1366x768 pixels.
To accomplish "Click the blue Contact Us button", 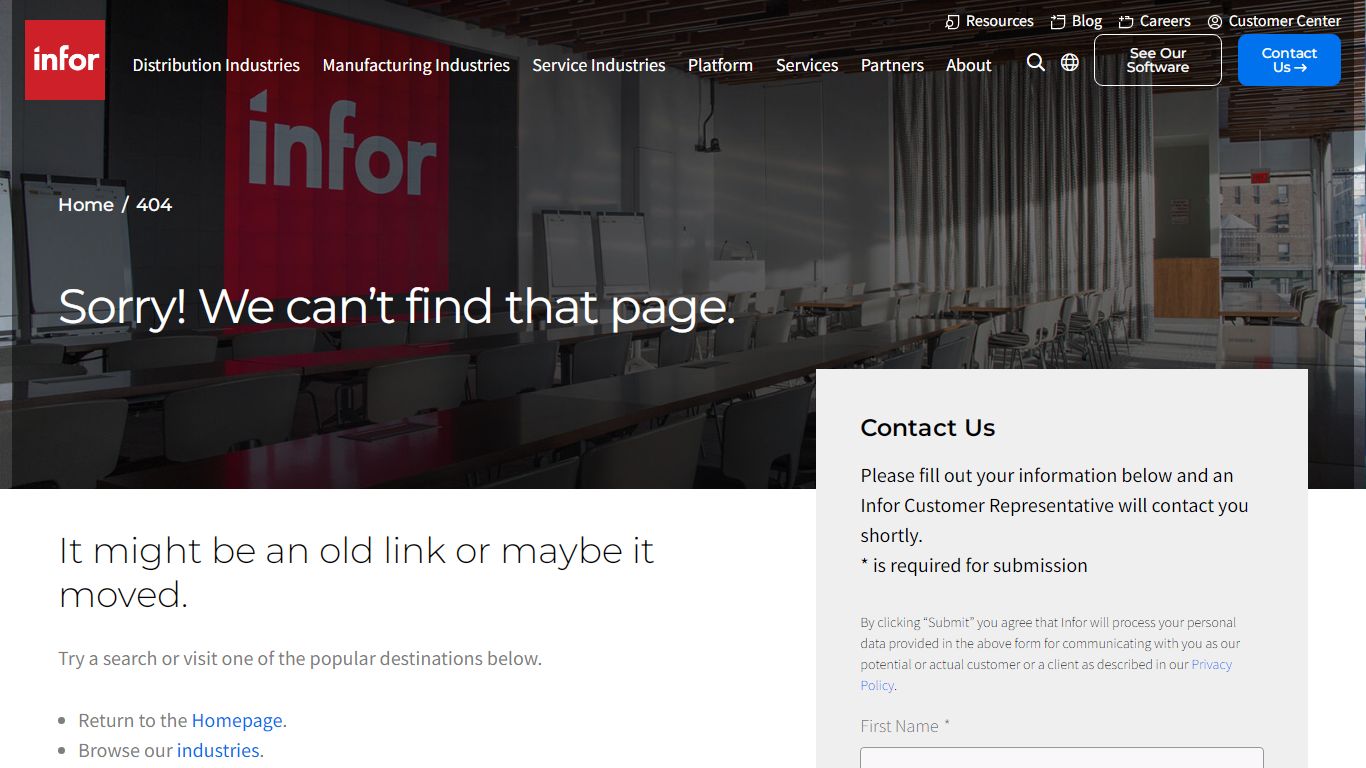I will (x=1289, y=60).
